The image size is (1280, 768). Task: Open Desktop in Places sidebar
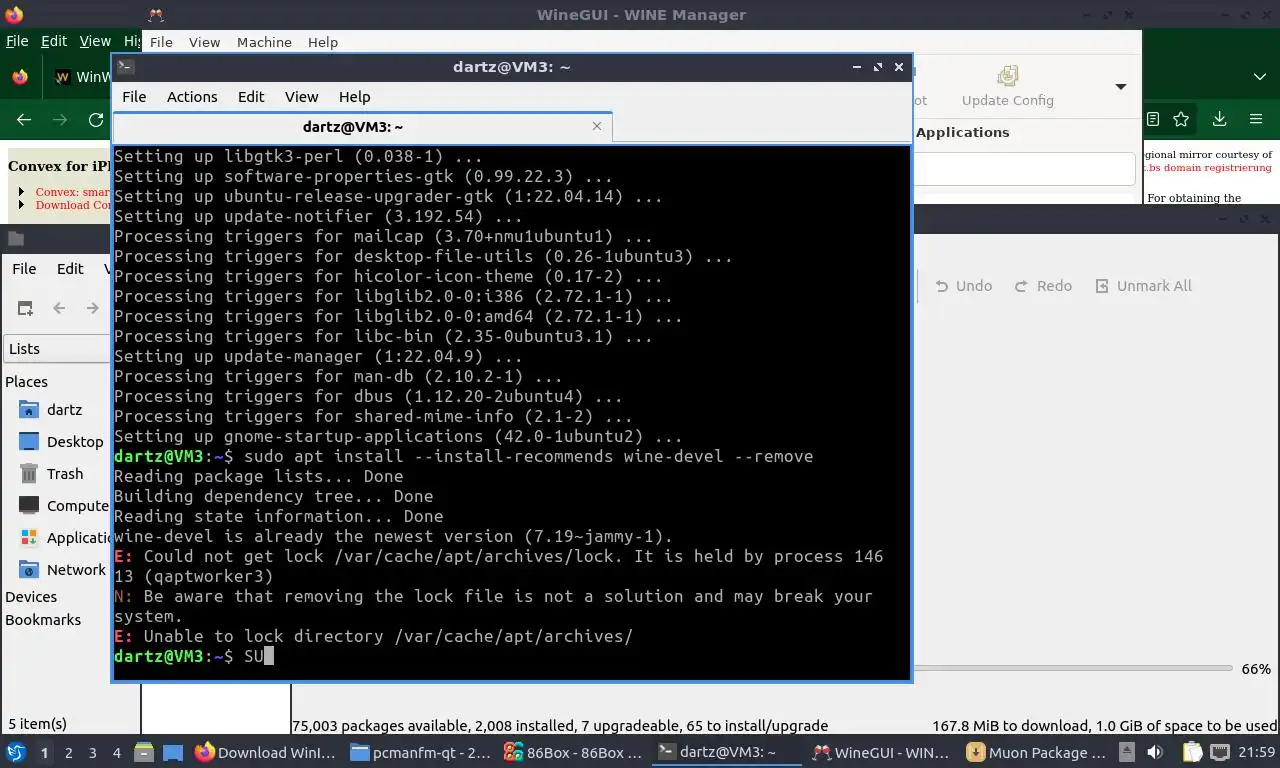click(x=62, y=442)
